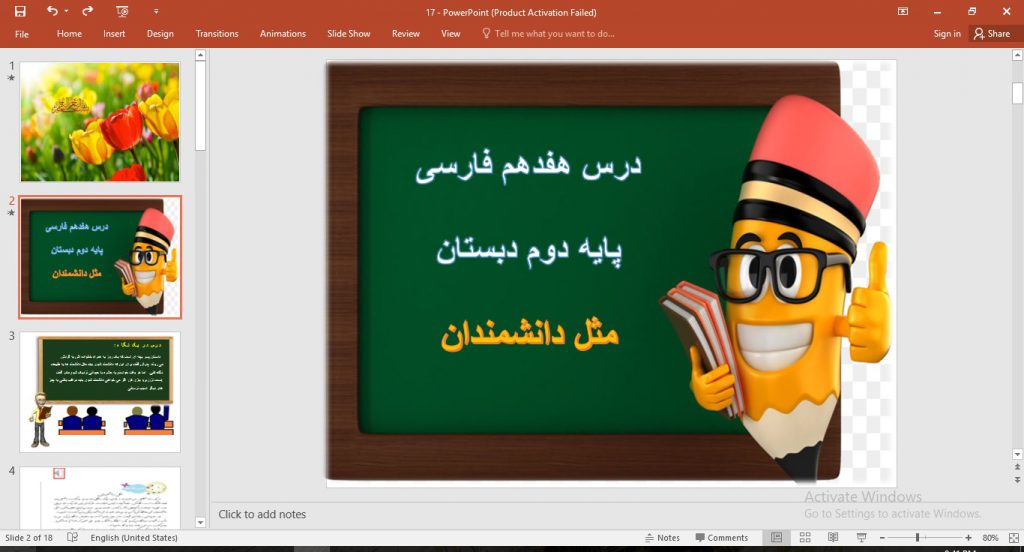
Task: Toggle the Comments pane in status bar
Action: click(x=721, y=538)
